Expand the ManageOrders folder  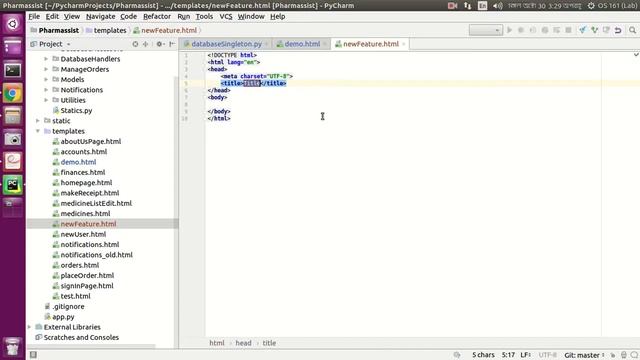coord(46,69)
